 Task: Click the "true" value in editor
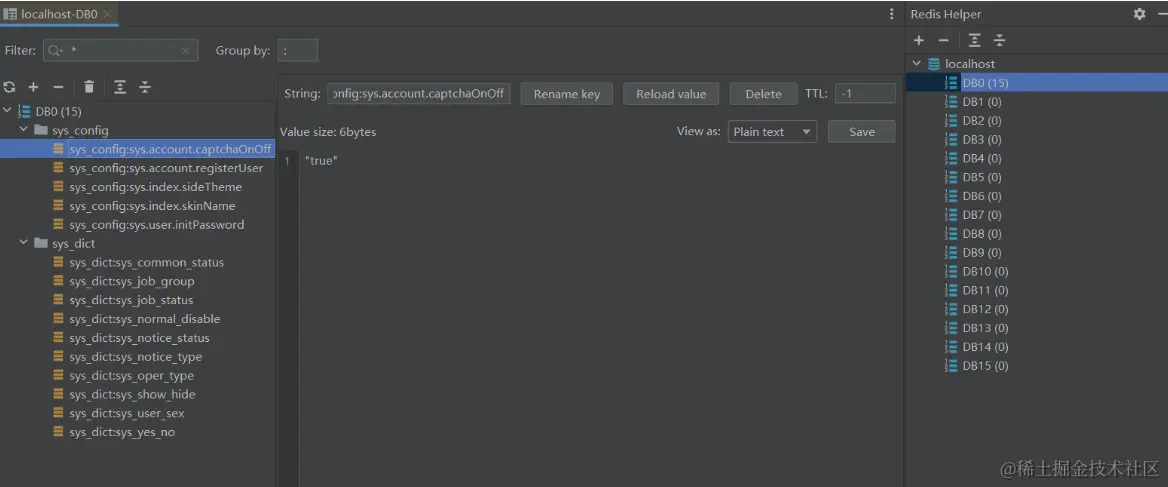(x=321, y=161)
